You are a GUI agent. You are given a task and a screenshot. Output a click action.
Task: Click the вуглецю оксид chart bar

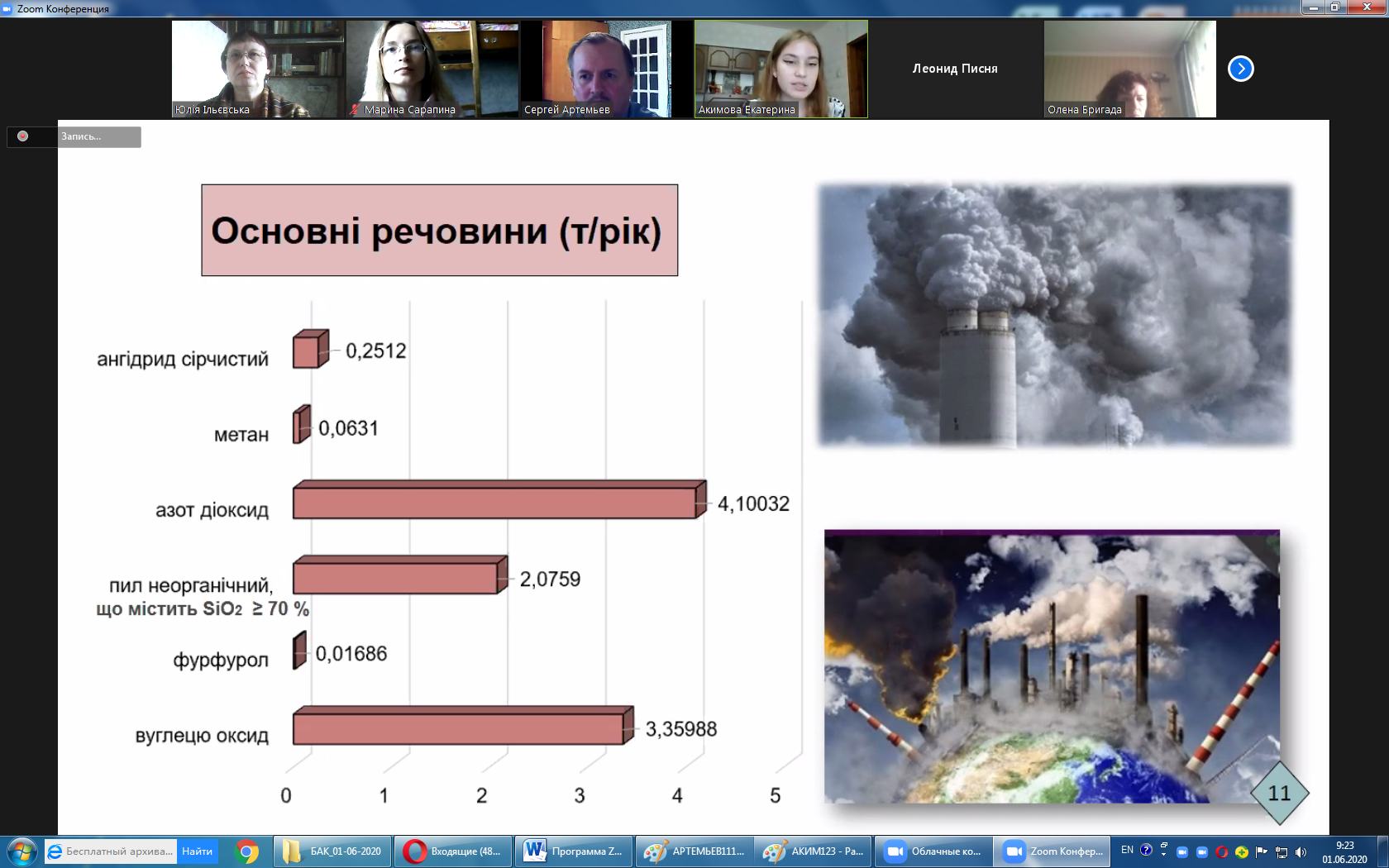point(463,726)
